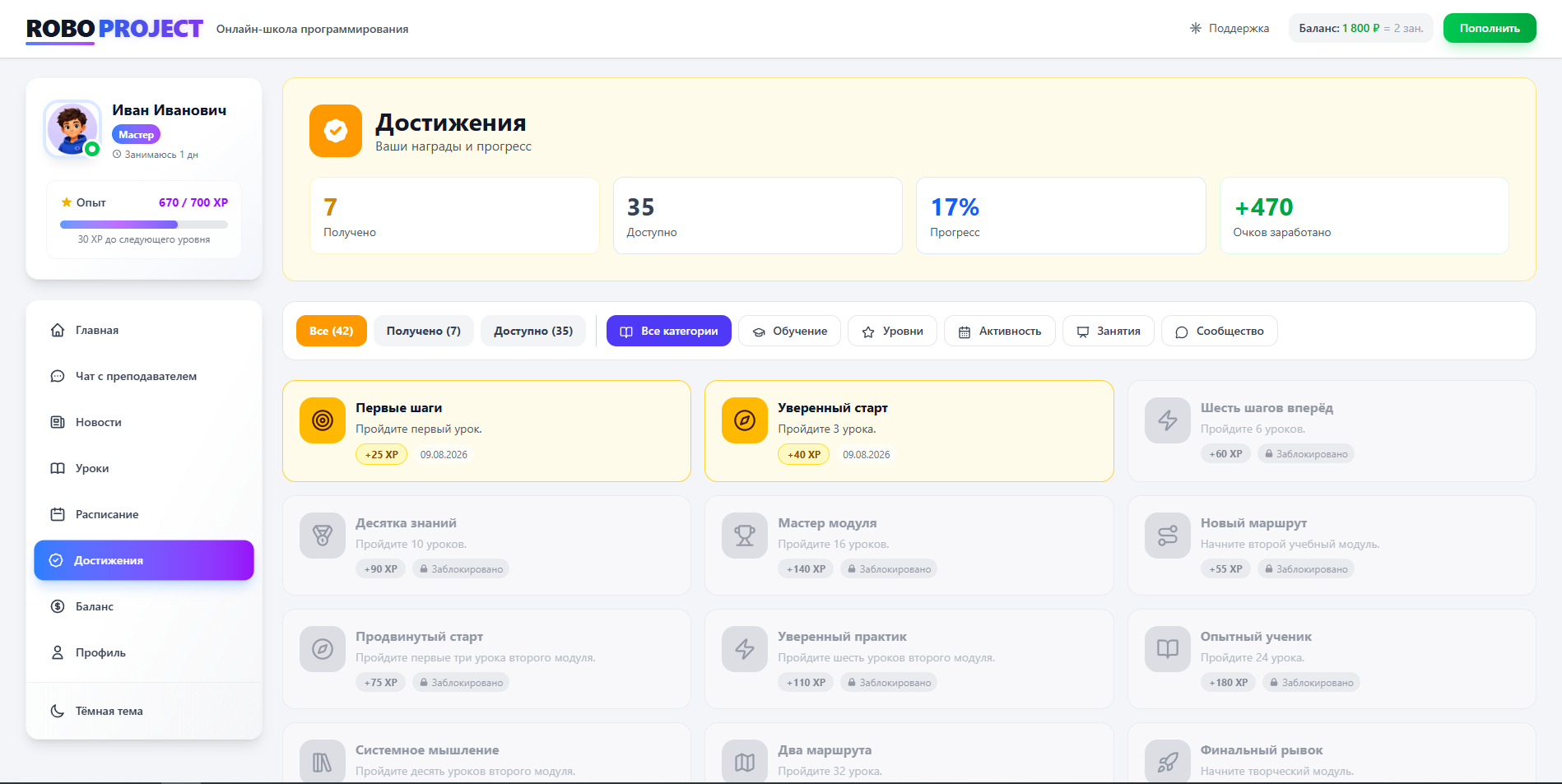Click the target icon on Первые шаги card
Image resolution: width=1562 pixels, height=784 pixels.
323,420
